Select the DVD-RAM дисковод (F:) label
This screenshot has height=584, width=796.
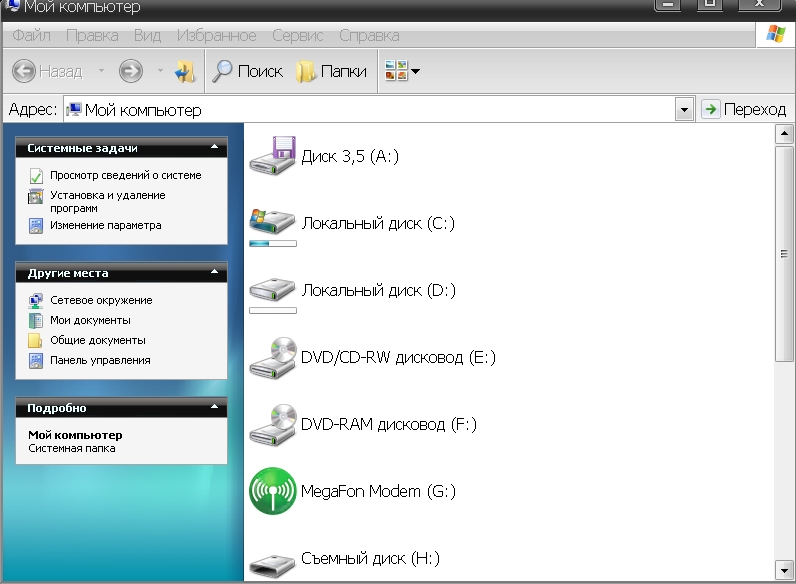coord(389,424)
